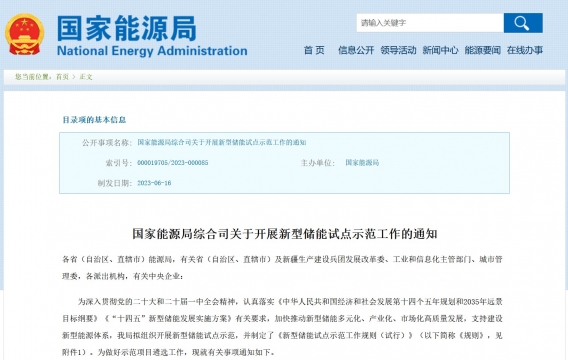
Task: Click the 主办单位 value 国家能源局
Action: 362,163
